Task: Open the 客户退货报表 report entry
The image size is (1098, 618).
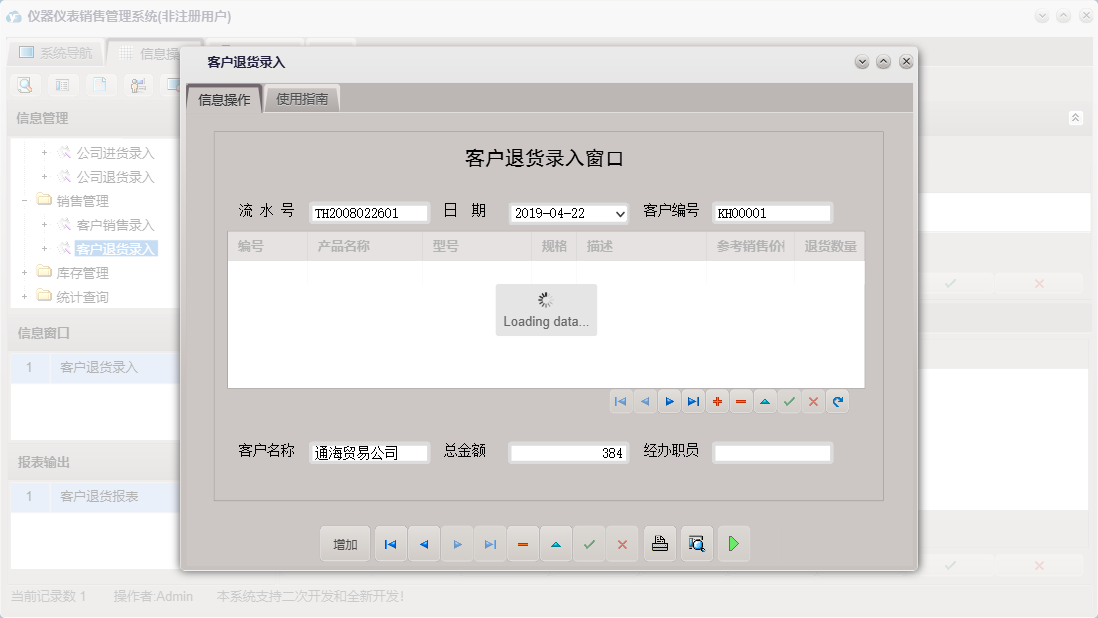Action: pos(101,494)
